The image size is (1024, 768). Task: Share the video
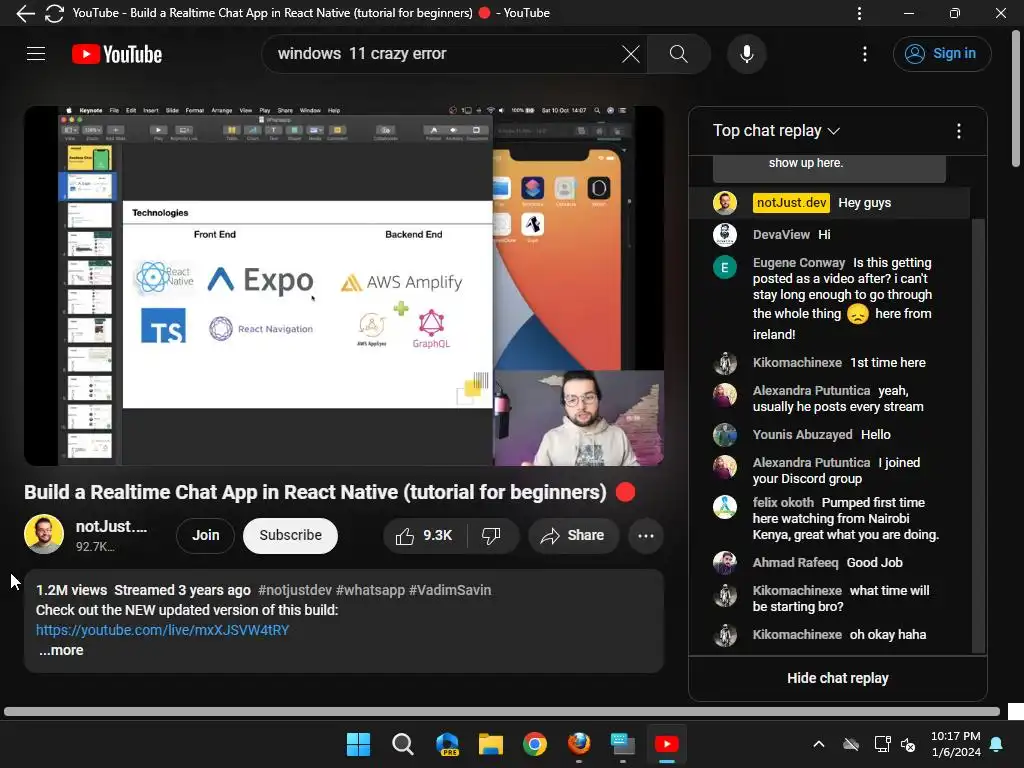tap(573, 536)
